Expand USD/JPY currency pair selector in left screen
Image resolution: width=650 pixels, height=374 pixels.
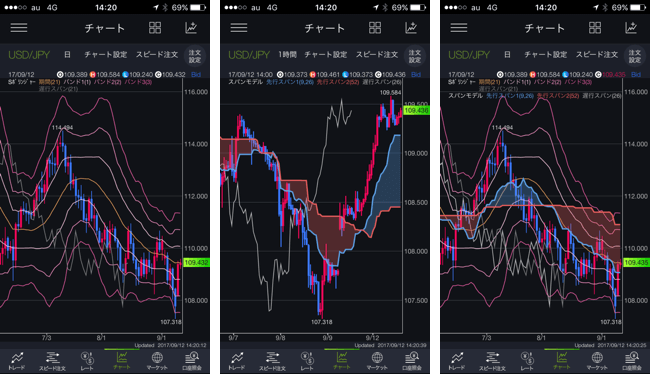[x=29, y=55]
